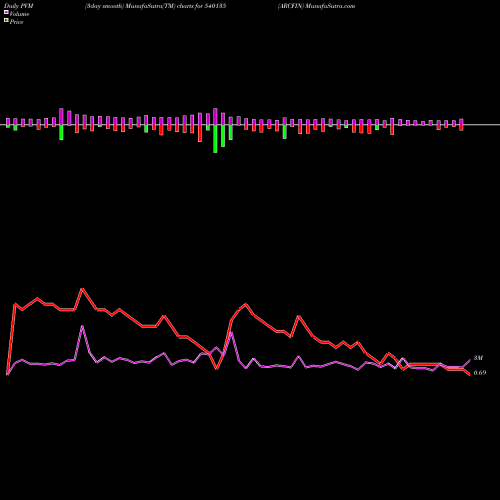Image resolution: width=500 pixels, height=500 pixels.
Task: Click the Price legend color swatch
Action: pyautogui.click(x=6, y=21)
